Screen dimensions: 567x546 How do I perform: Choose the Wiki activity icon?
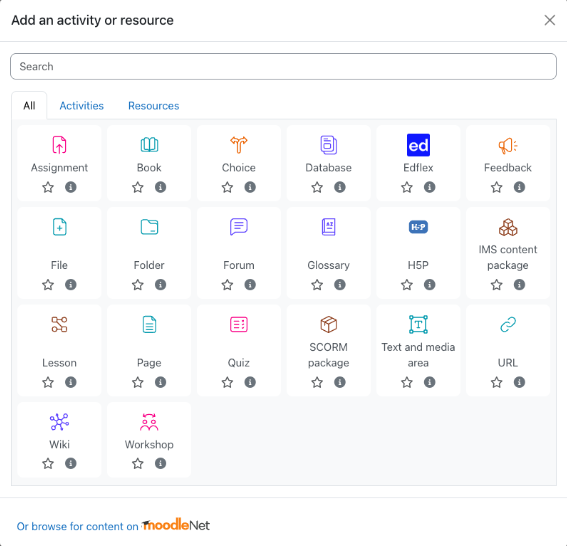pyautogui.click(x=59, y=422)
